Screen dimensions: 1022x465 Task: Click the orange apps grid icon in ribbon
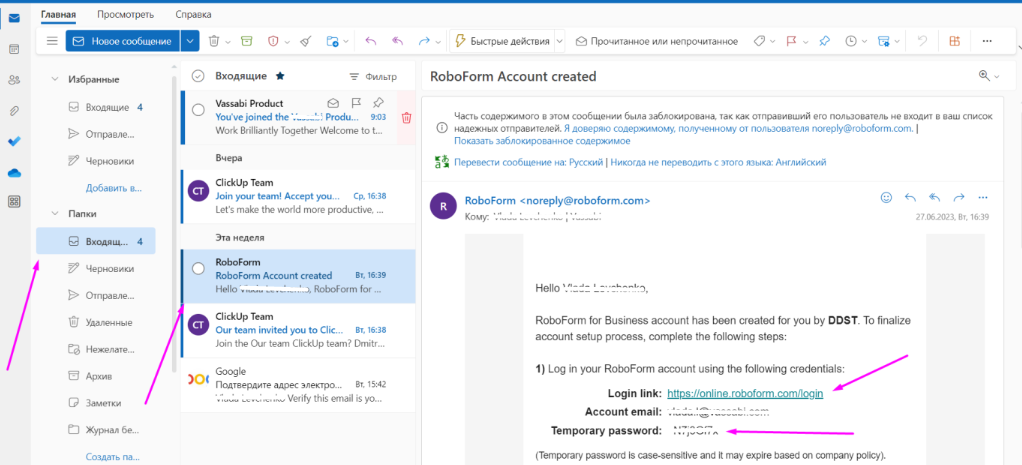[x=954, y=41]
